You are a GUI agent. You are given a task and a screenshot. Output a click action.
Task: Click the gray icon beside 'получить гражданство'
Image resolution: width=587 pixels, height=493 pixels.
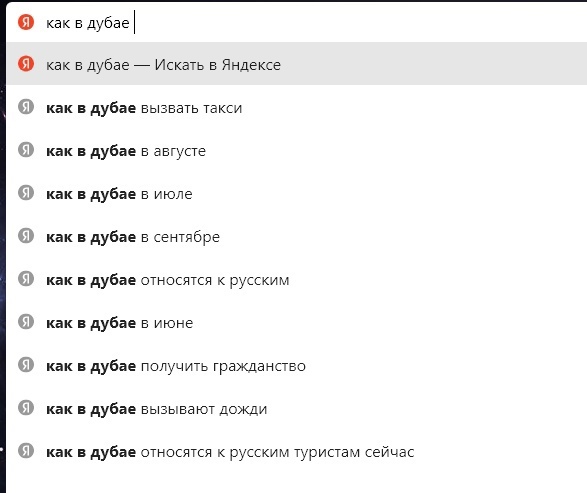pos(26,365)
